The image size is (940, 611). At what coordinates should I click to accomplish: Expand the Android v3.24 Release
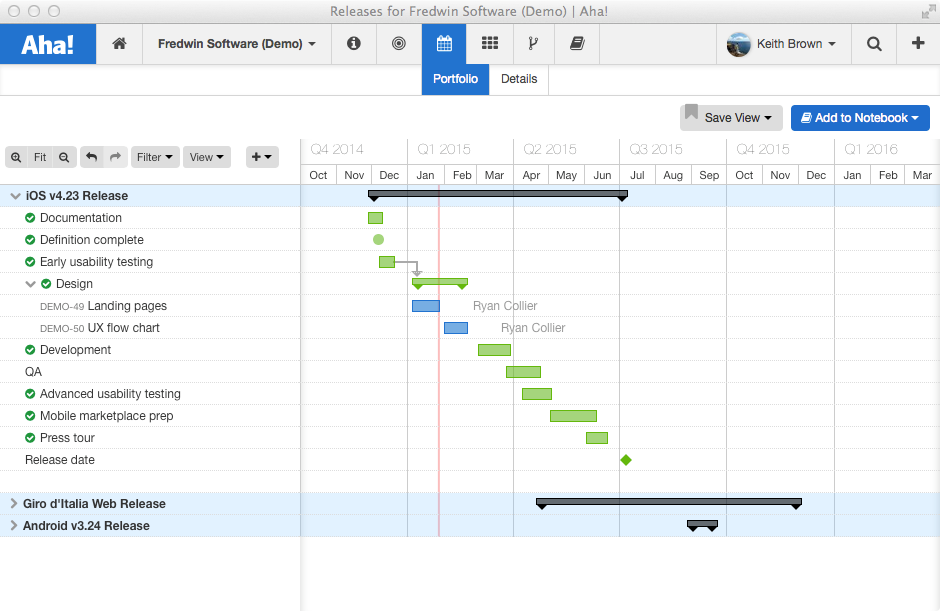tap(13, 526)
